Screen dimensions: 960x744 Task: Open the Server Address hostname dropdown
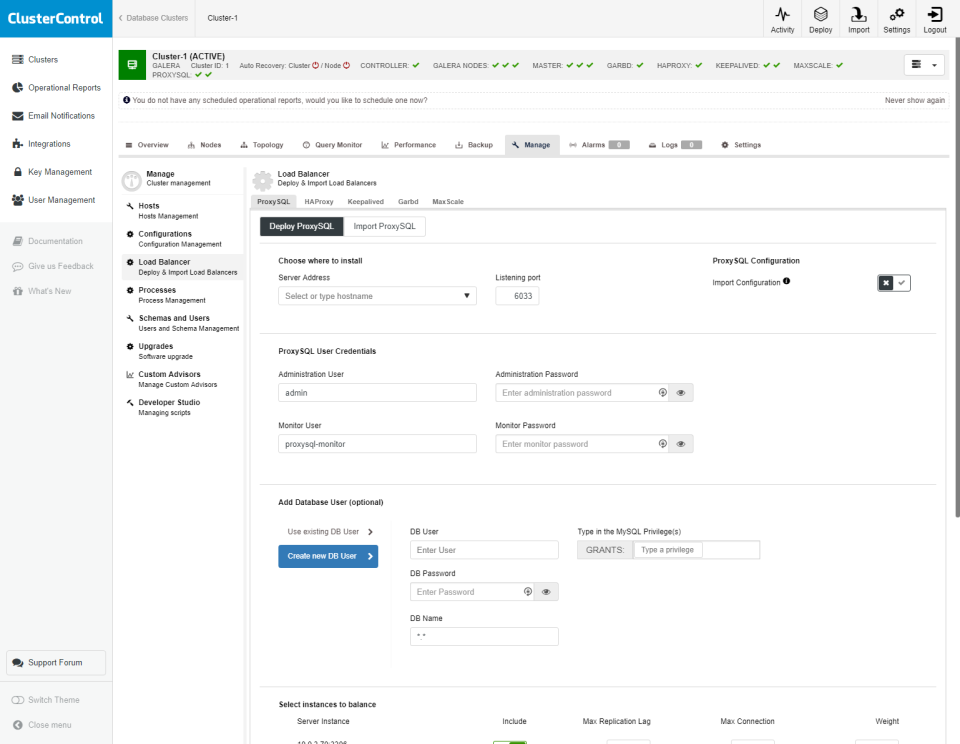(377, 296)
